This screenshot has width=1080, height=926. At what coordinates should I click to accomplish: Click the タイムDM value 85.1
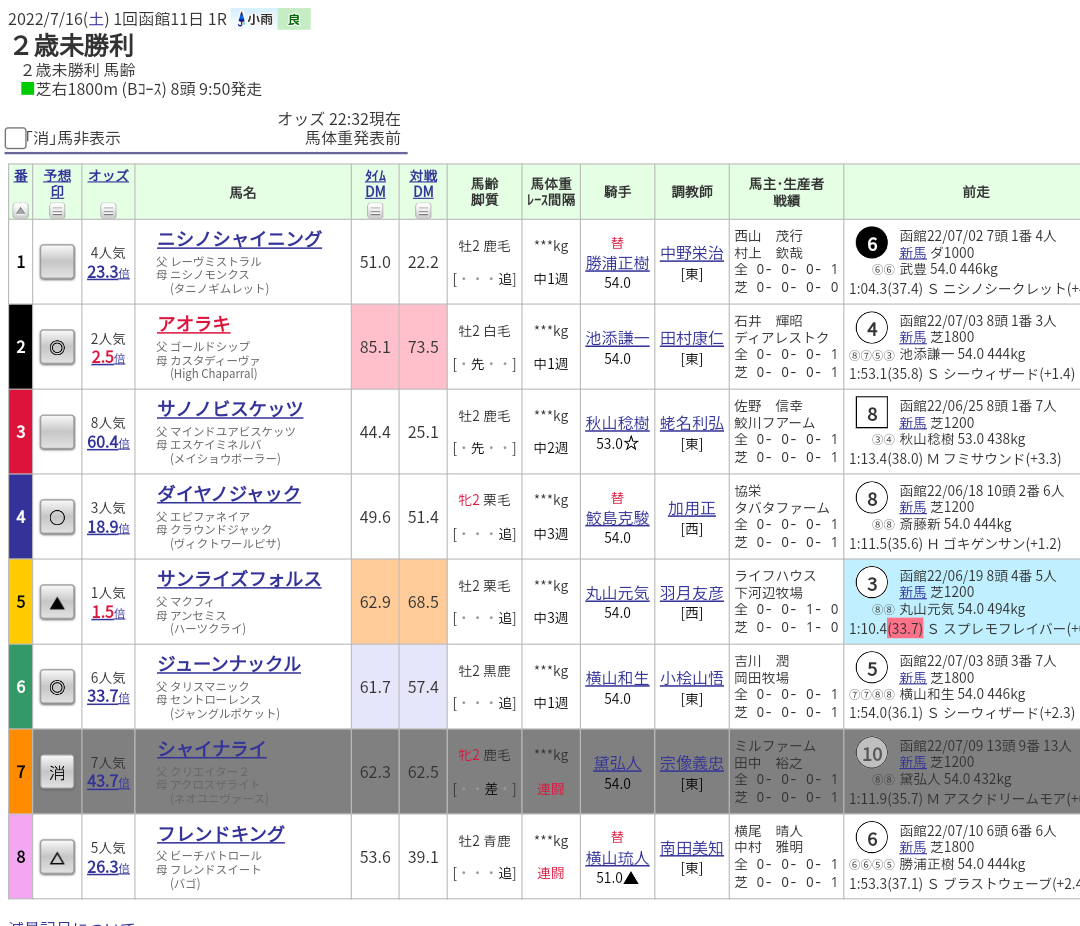pos(375,347)
